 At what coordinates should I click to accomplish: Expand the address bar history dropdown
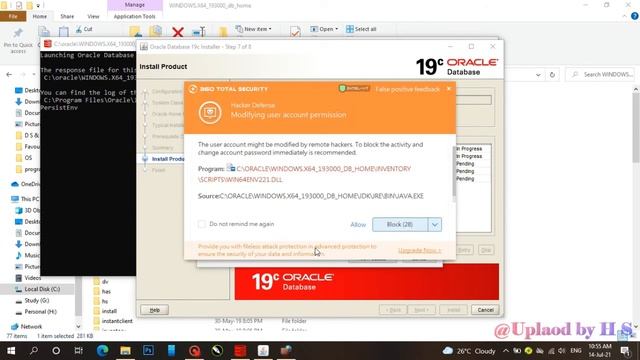tap(538, 75)
